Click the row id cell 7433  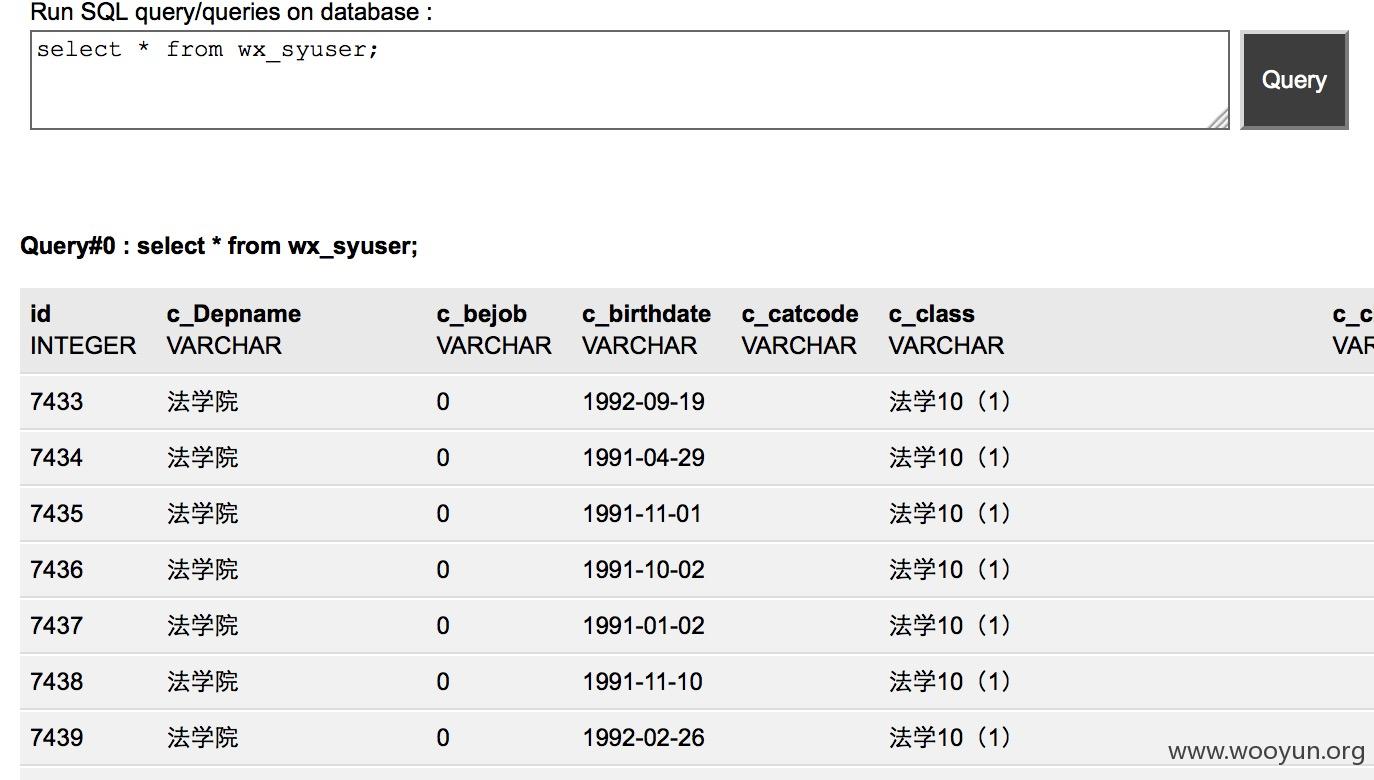pyautogui.click(x=57, y=402)
